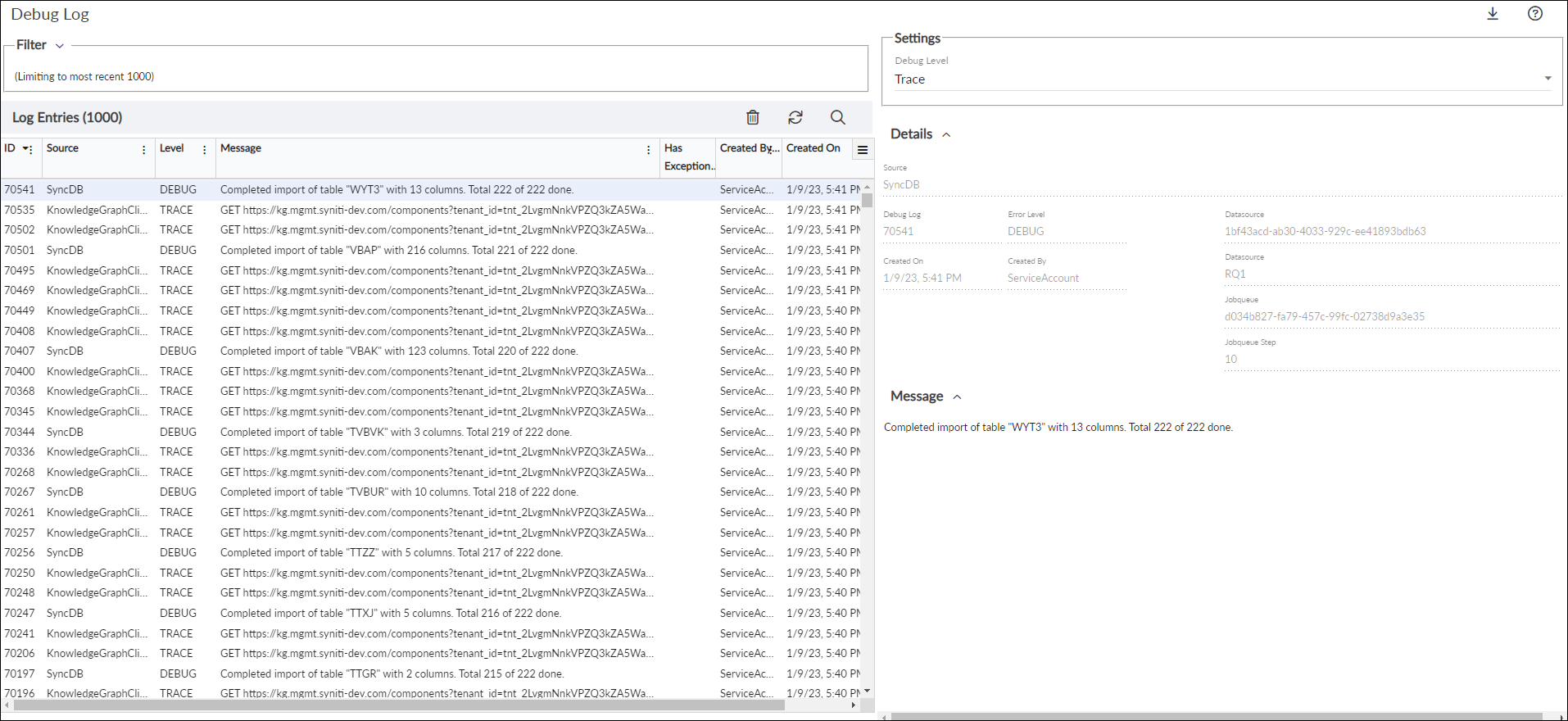The height and width of the screenshot is (721, 1568).
Task: Click the Source column header label
Action: [x=63, y=148]
